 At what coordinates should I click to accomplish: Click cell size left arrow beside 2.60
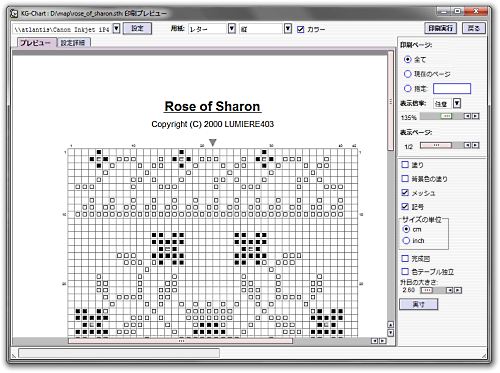449,290
